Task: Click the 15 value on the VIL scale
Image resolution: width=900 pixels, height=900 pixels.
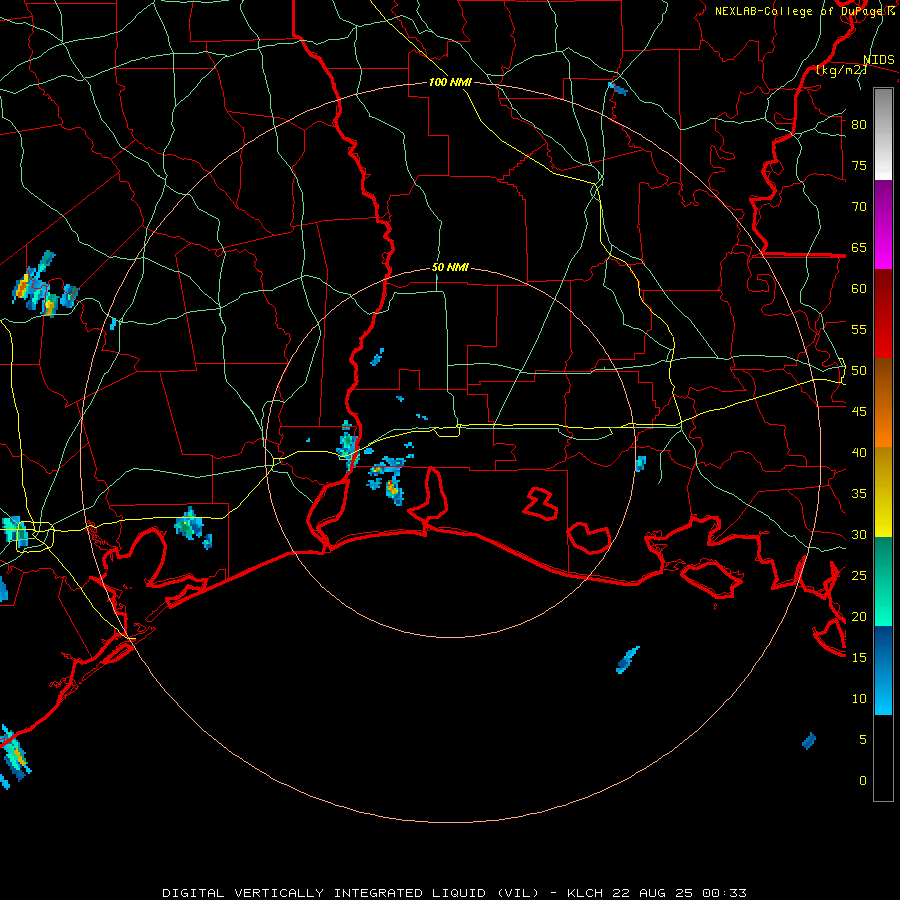Action: 859,657
